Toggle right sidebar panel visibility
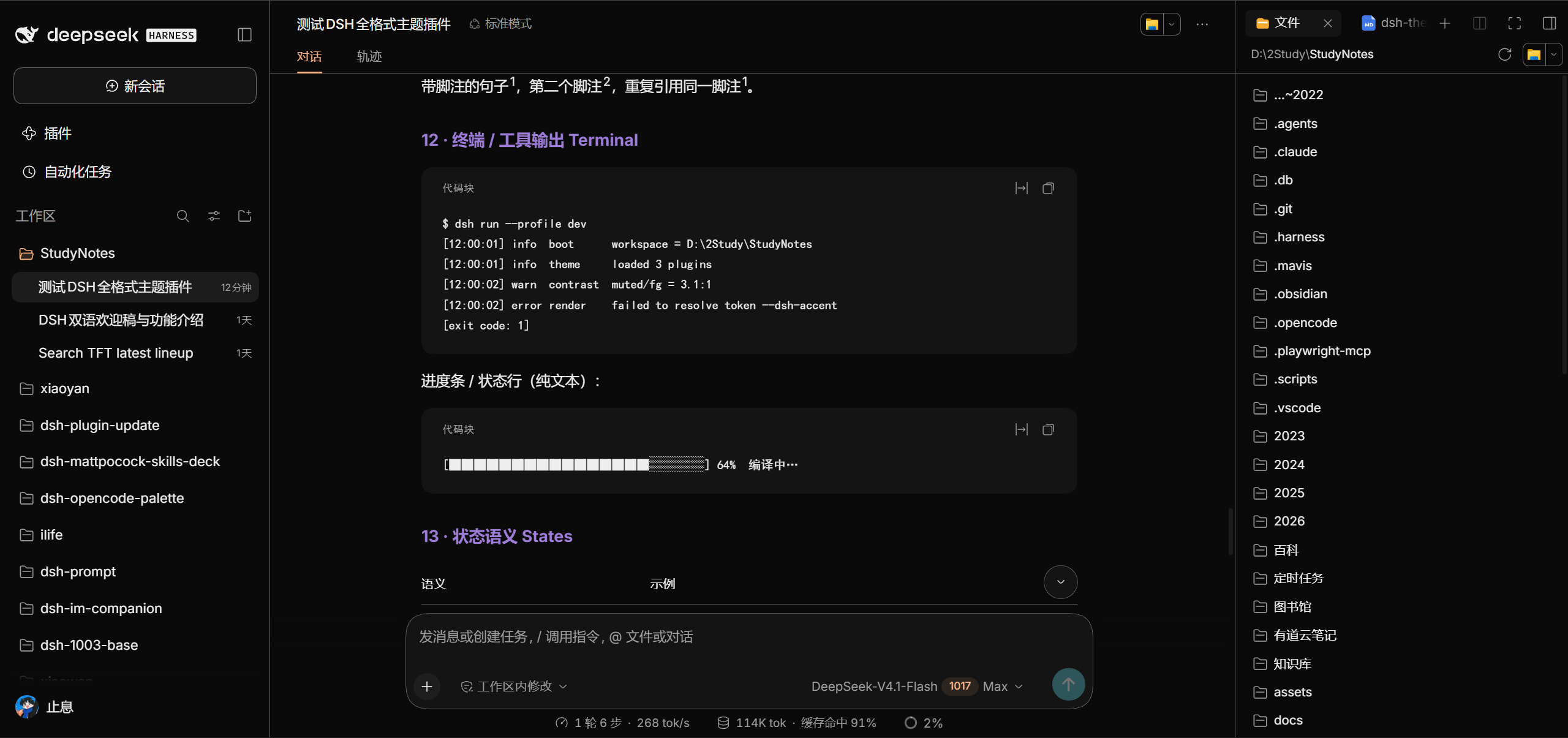 click(x=1550, y=23)
